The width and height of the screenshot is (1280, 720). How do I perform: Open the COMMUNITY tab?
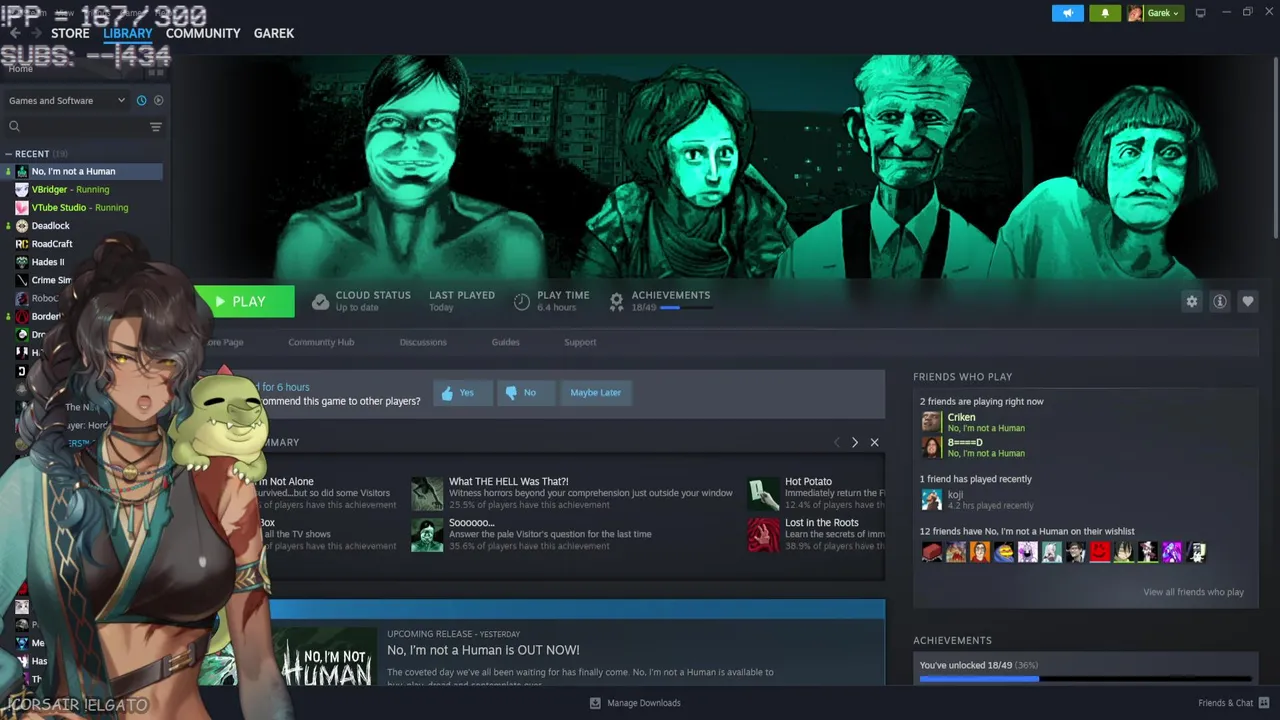click(203, 33)
